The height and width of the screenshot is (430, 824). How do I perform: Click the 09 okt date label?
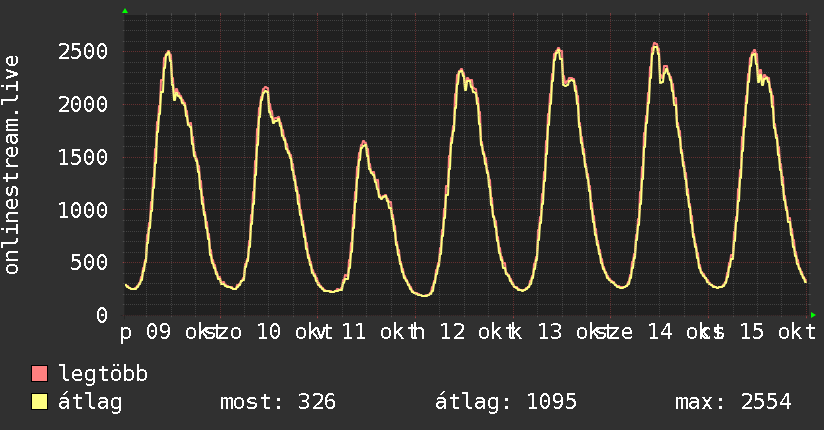tap(178, 332)
